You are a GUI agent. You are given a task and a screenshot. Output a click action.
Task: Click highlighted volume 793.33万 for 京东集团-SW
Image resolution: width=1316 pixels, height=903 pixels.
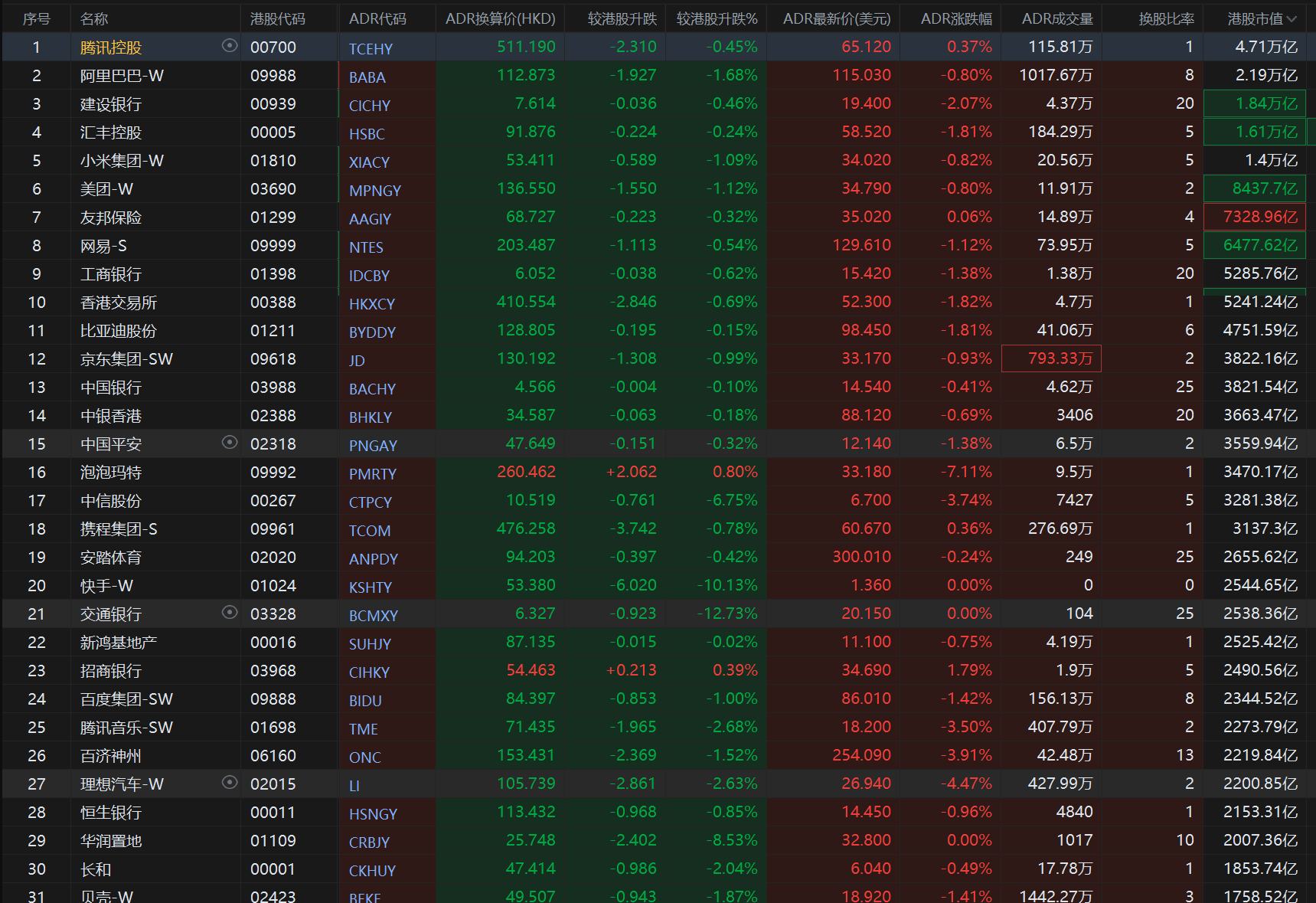tap(1051, 358)
